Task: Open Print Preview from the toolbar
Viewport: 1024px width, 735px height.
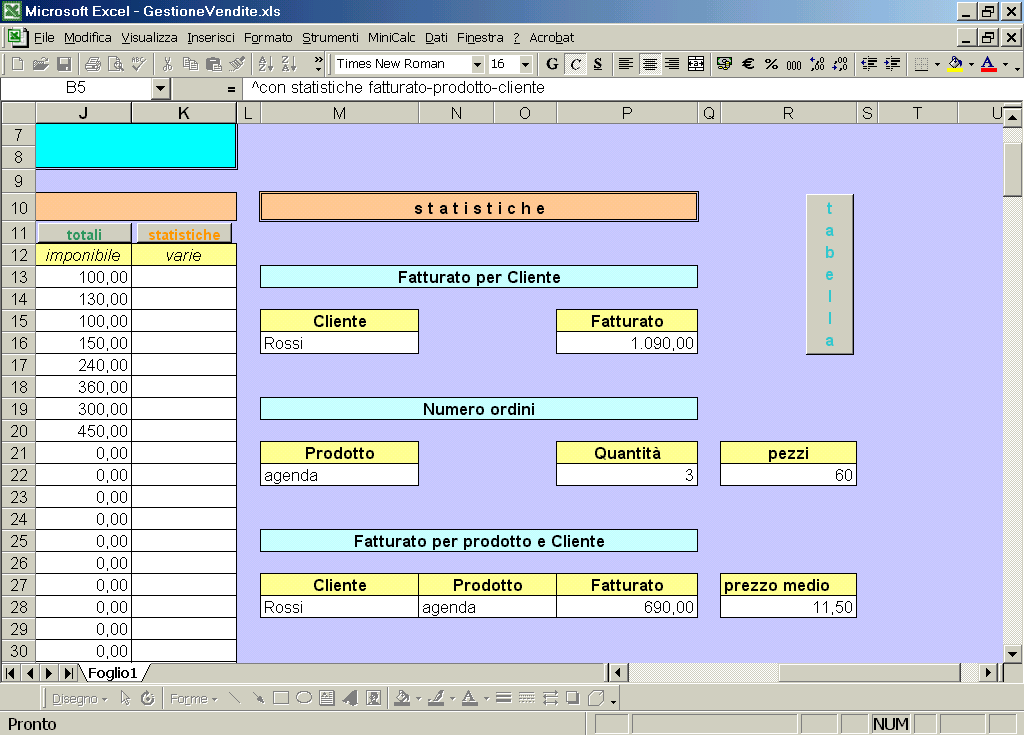Action: coord(116,63)
